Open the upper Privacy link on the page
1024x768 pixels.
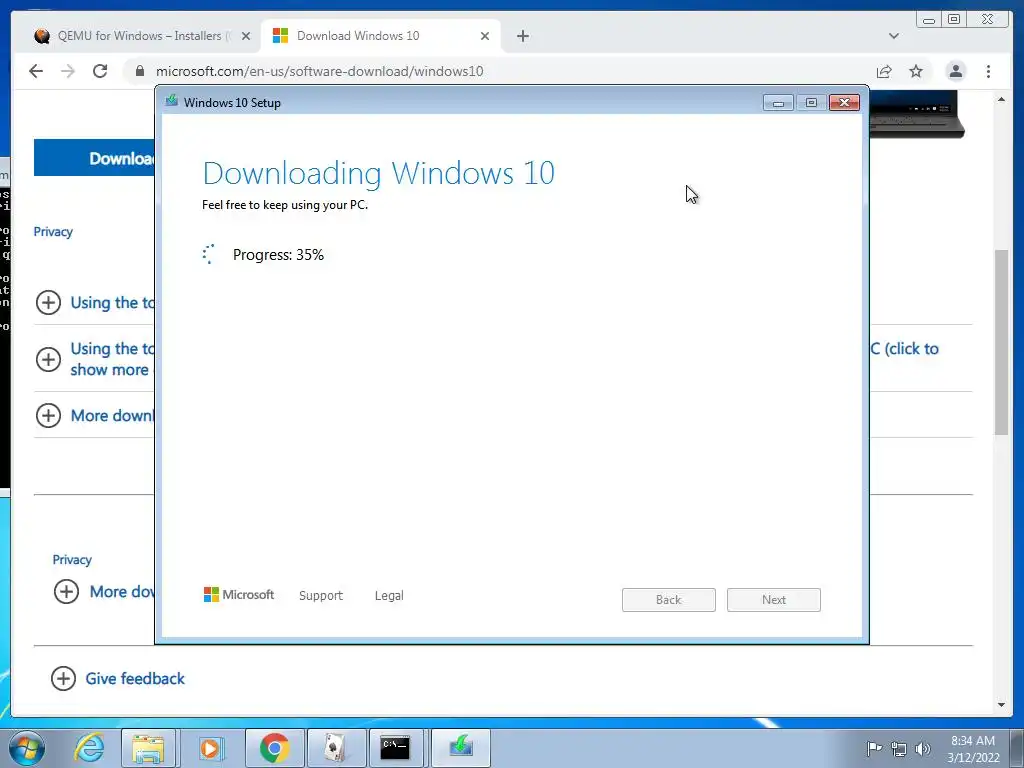[x=53, y=232]
